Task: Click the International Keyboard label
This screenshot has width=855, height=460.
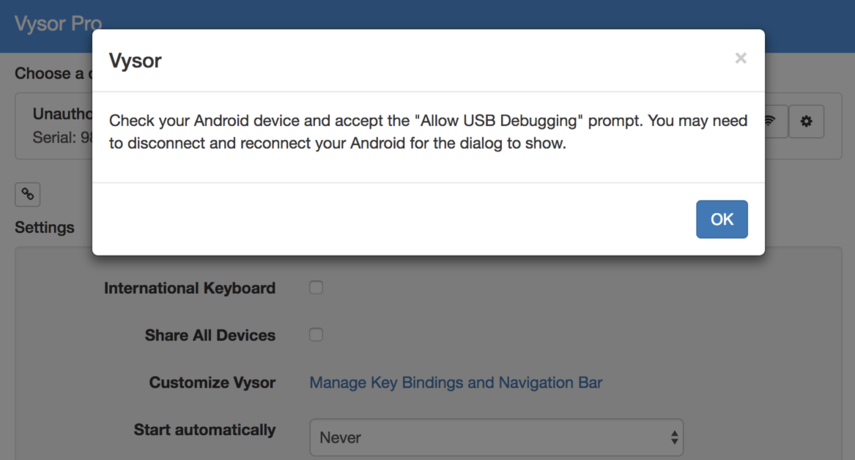Action: coord(189,288)
